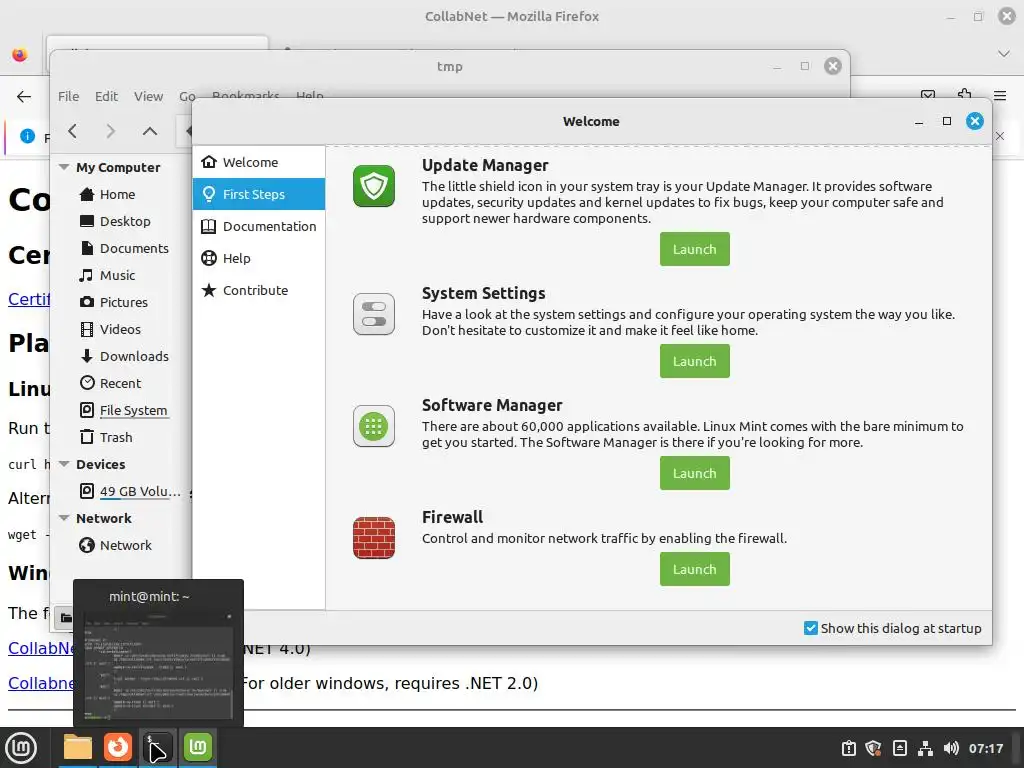Click the System Settings toggle icon
This screenshot has height=768, width=1024.
point(374,314)
